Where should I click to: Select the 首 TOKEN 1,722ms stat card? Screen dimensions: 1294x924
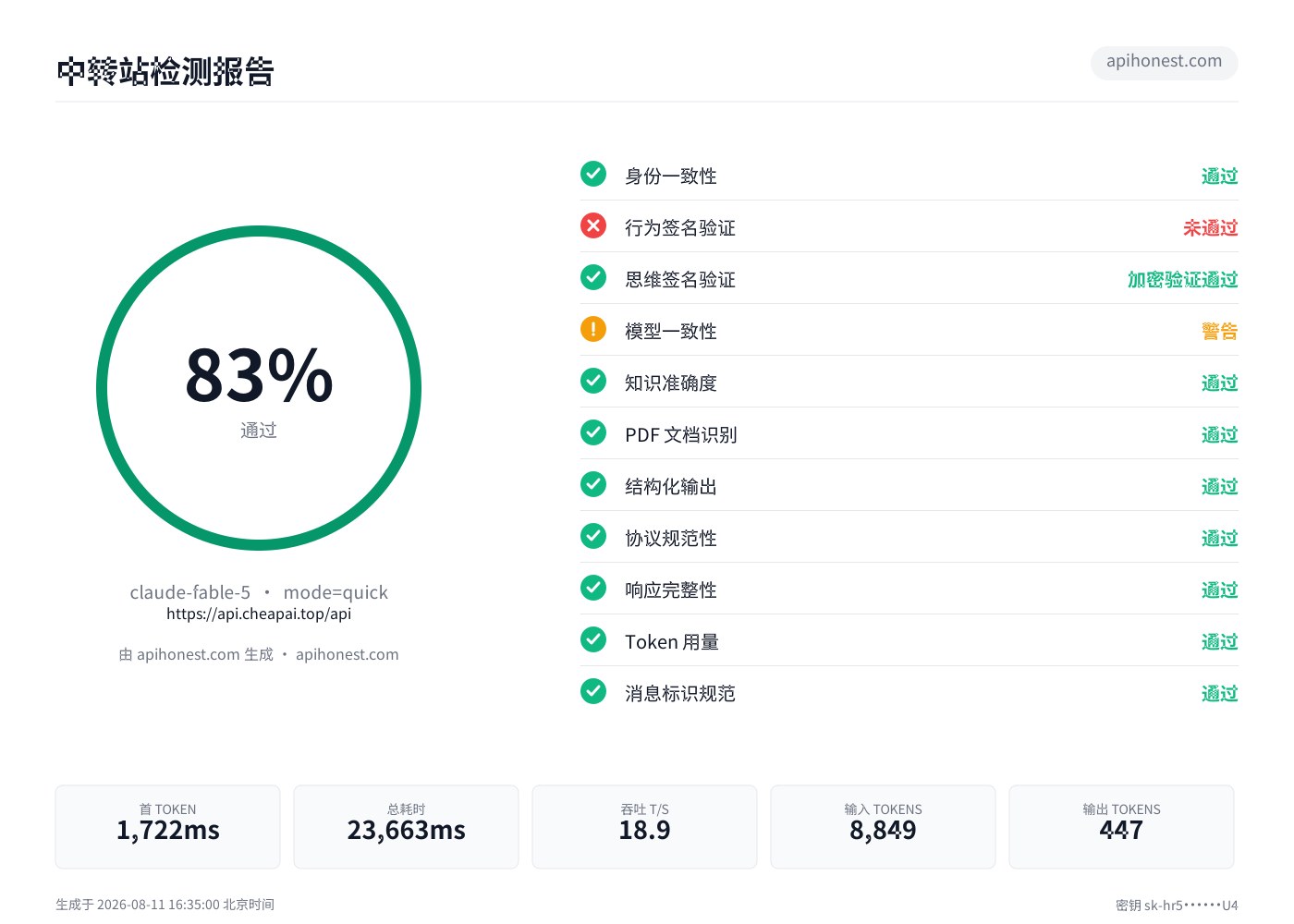pos(167,827)
